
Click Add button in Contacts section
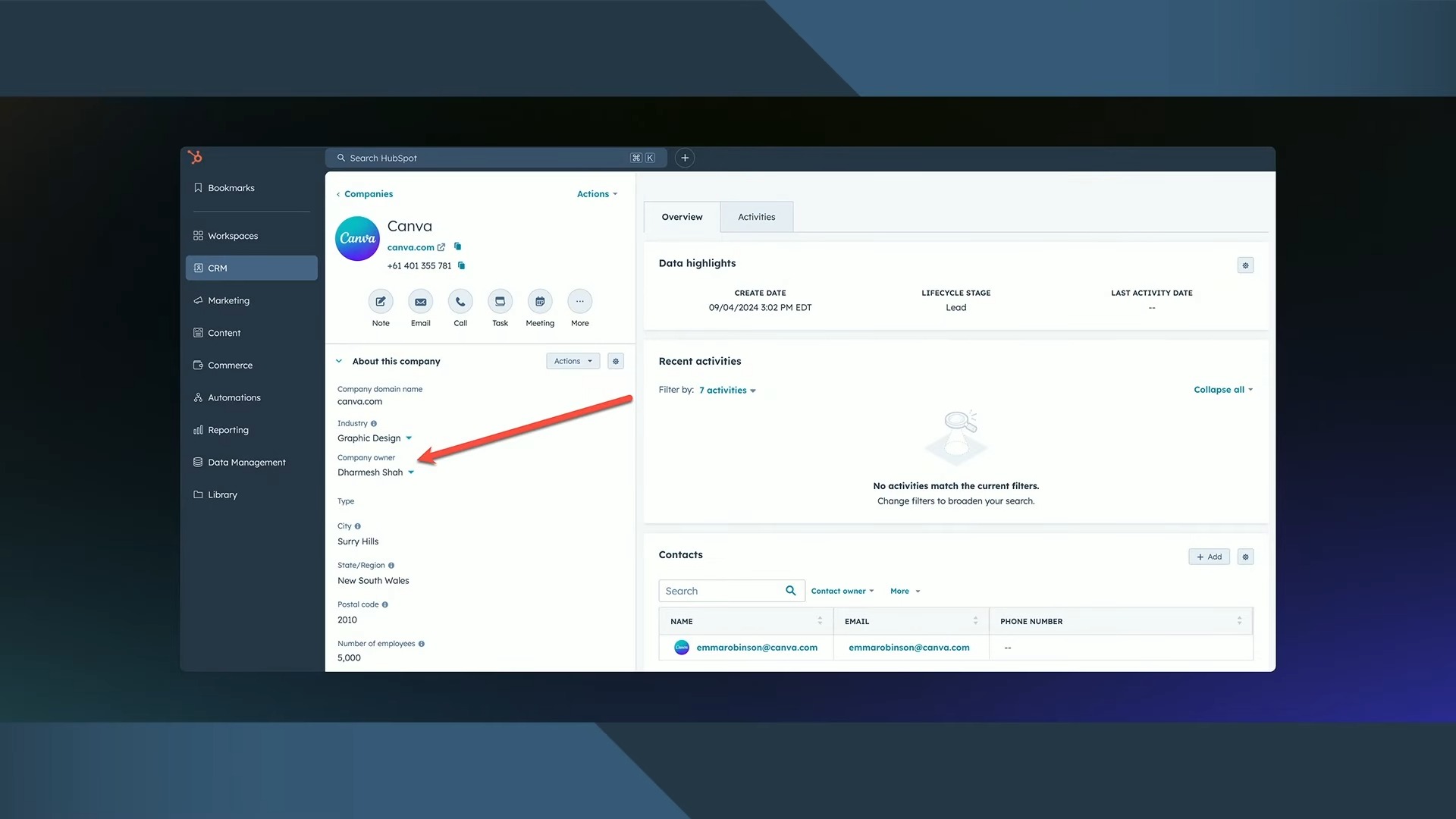(1209, 557)
